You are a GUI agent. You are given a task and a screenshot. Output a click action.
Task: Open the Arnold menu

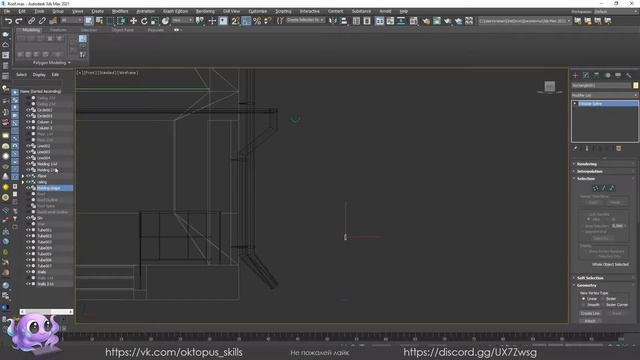(x=385, y=11)
